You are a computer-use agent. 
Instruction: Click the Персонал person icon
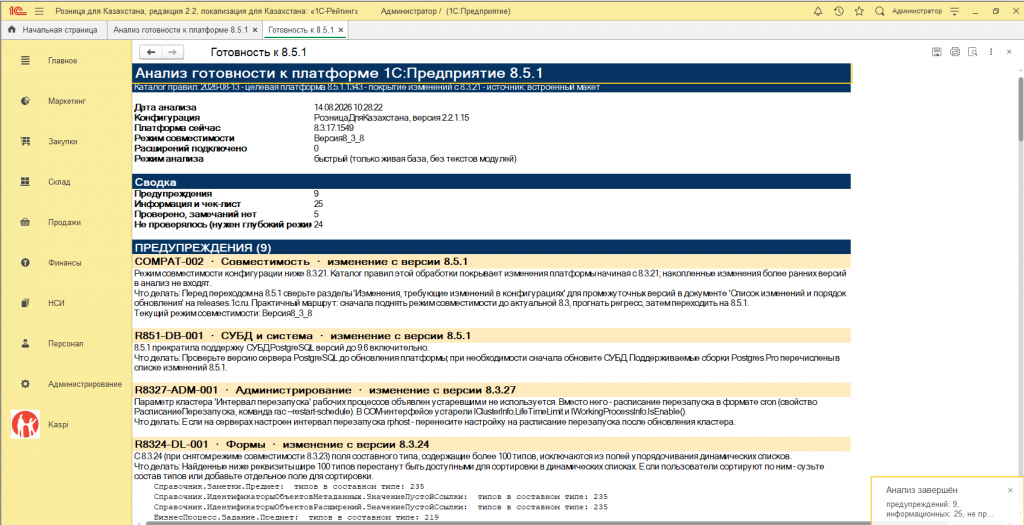pyautogui.click(x=25, y=343)
